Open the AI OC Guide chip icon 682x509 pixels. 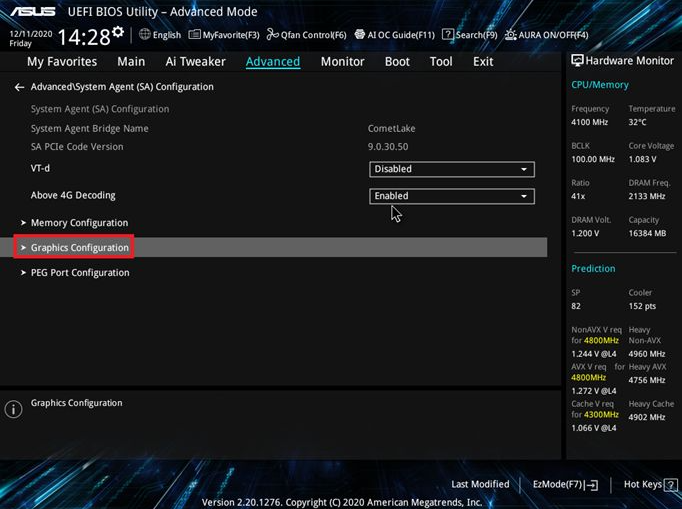[x=360, y=34]
